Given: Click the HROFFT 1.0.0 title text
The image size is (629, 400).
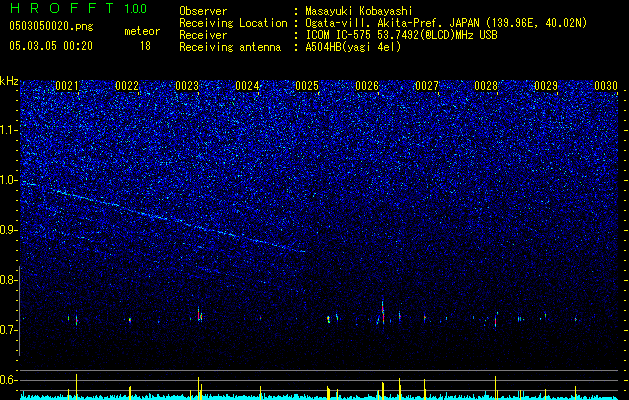Looking at the screenshot, I should 79,8.
